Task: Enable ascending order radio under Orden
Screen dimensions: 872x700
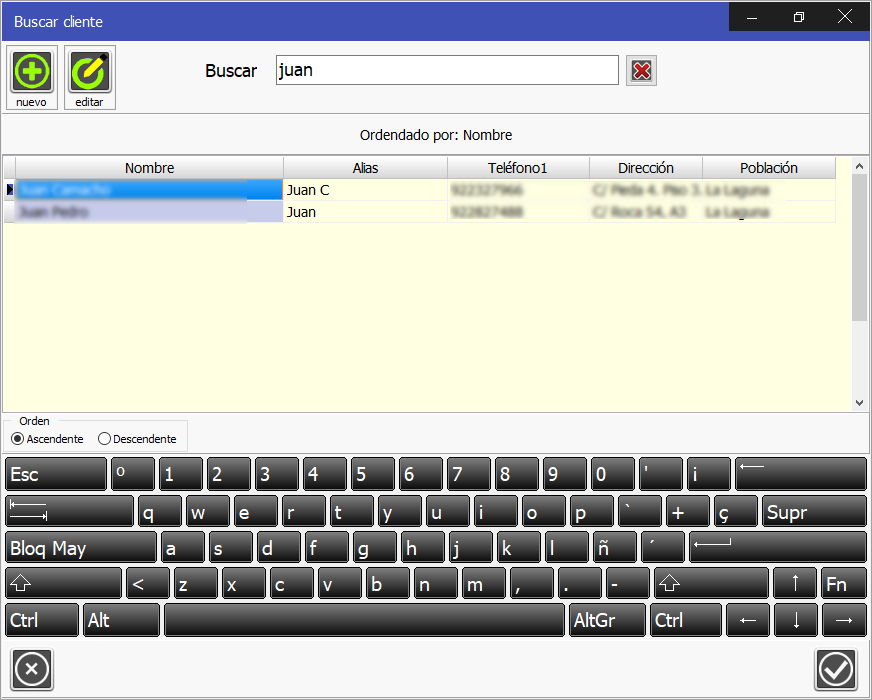Action: 17,439
